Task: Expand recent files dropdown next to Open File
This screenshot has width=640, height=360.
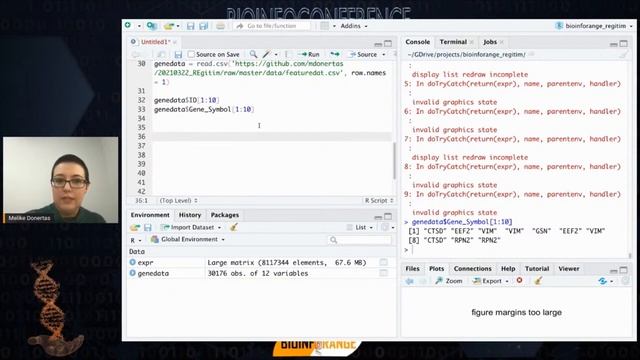Action: (178, 26)
